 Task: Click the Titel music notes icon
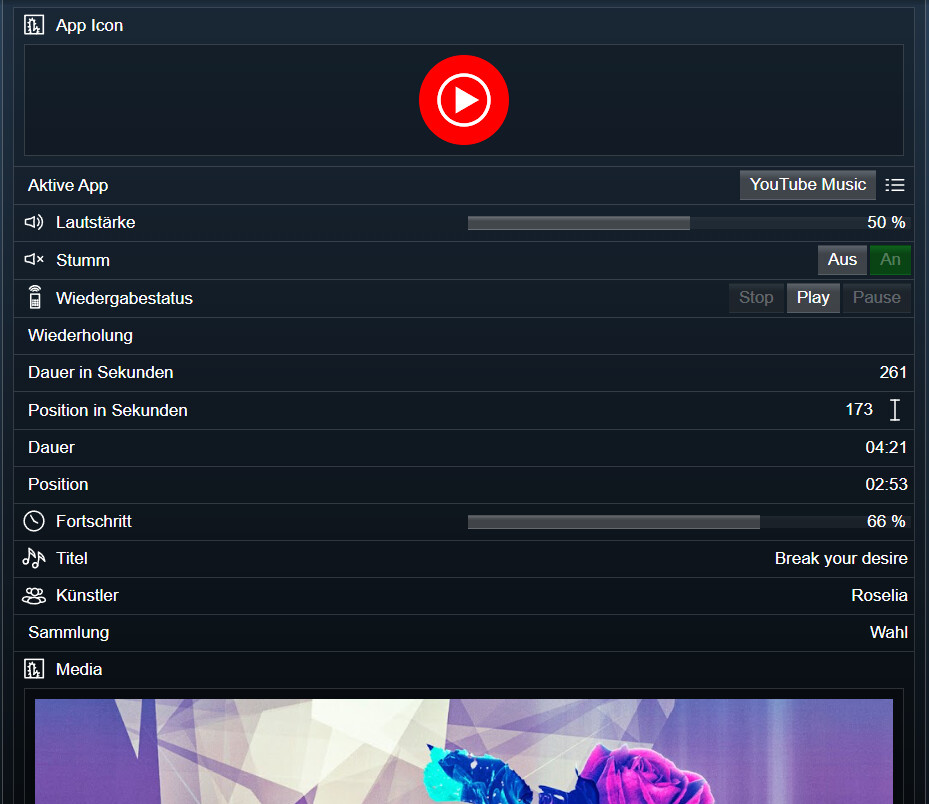pos(34,558)
